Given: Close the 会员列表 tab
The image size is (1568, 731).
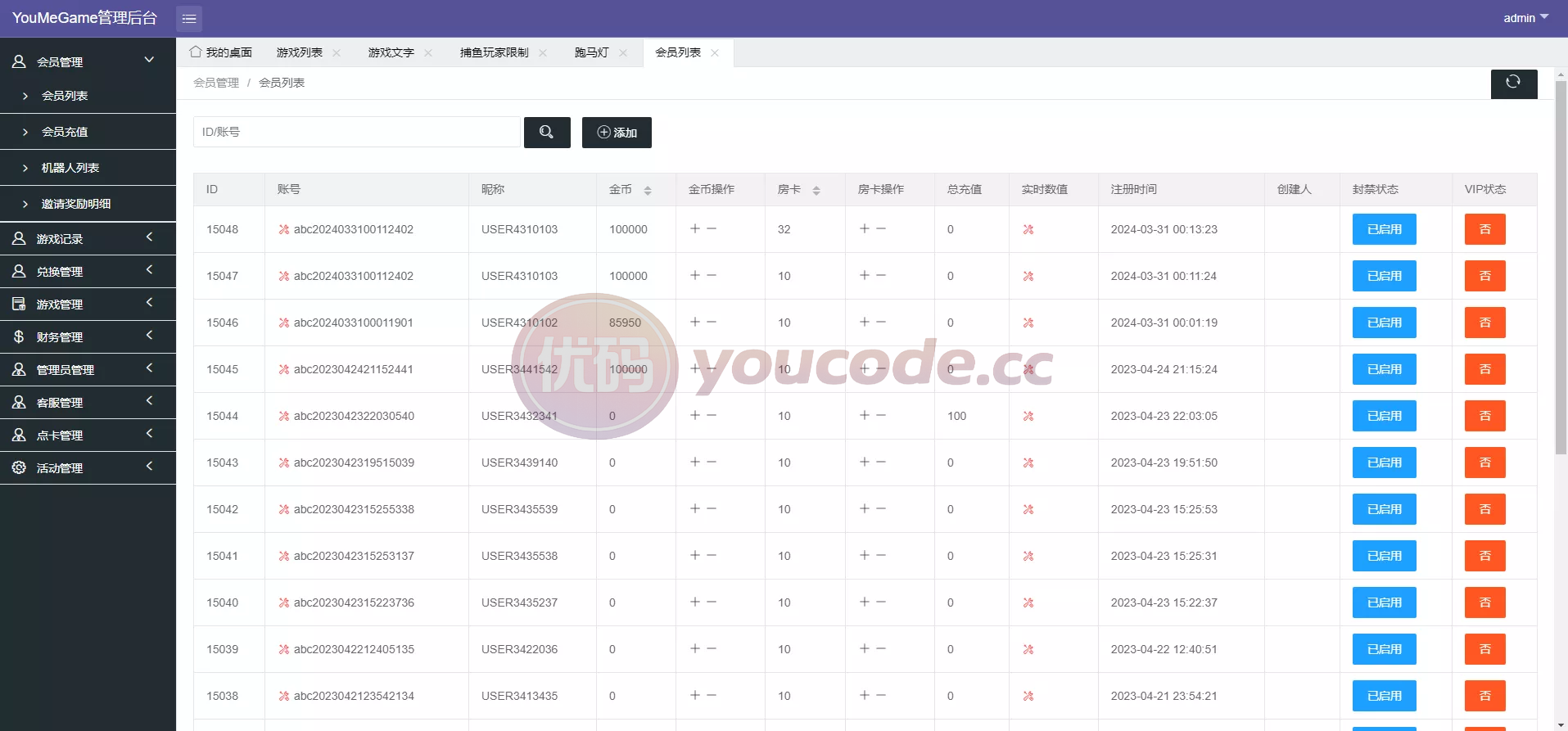Looking at the screenshot, I should tap(715, 53).
